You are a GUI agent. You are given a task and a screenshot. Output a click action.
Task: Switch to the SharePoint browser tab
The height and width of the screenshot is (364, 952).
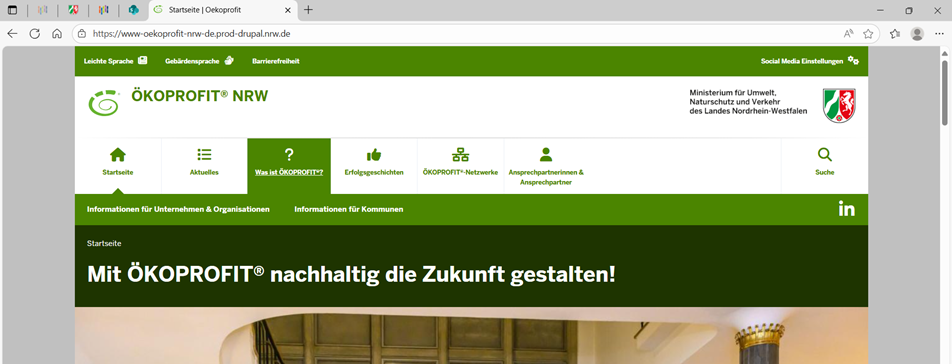(x=134, y=10)
